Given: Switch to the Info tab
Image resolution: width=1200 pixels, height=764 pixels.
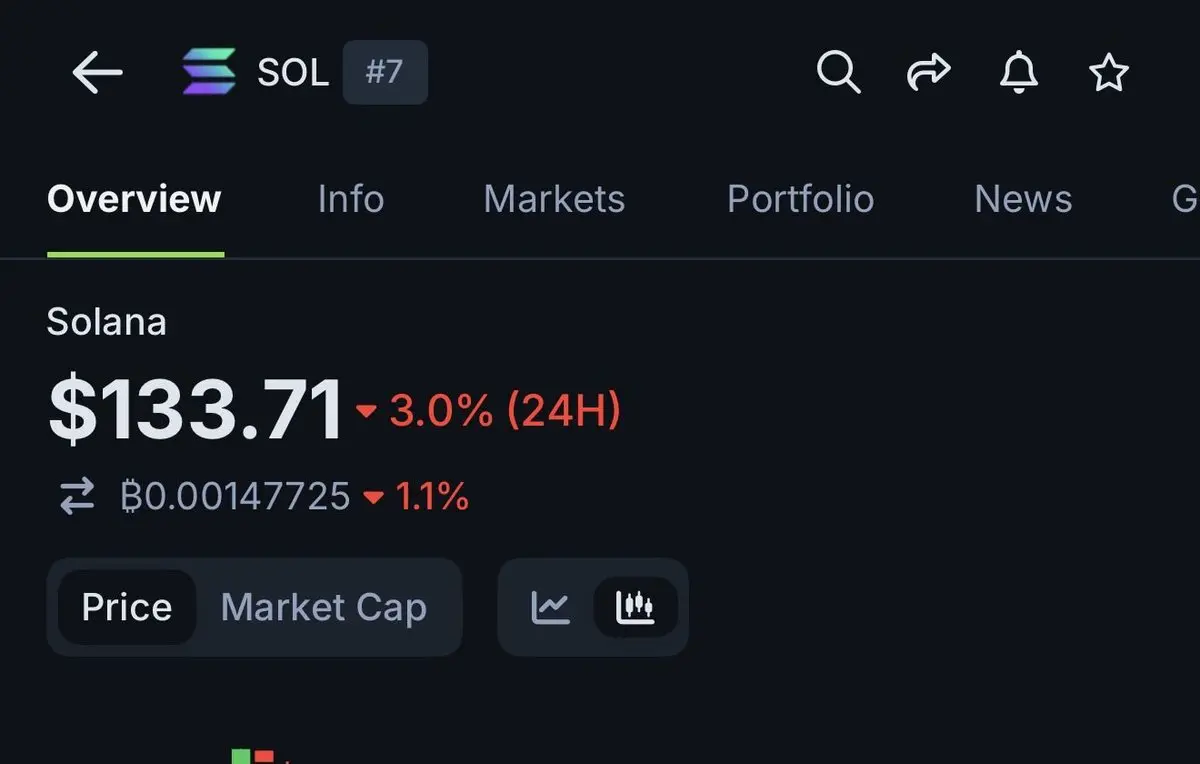Looking at the screenshot, I should [x=350, y=199].
